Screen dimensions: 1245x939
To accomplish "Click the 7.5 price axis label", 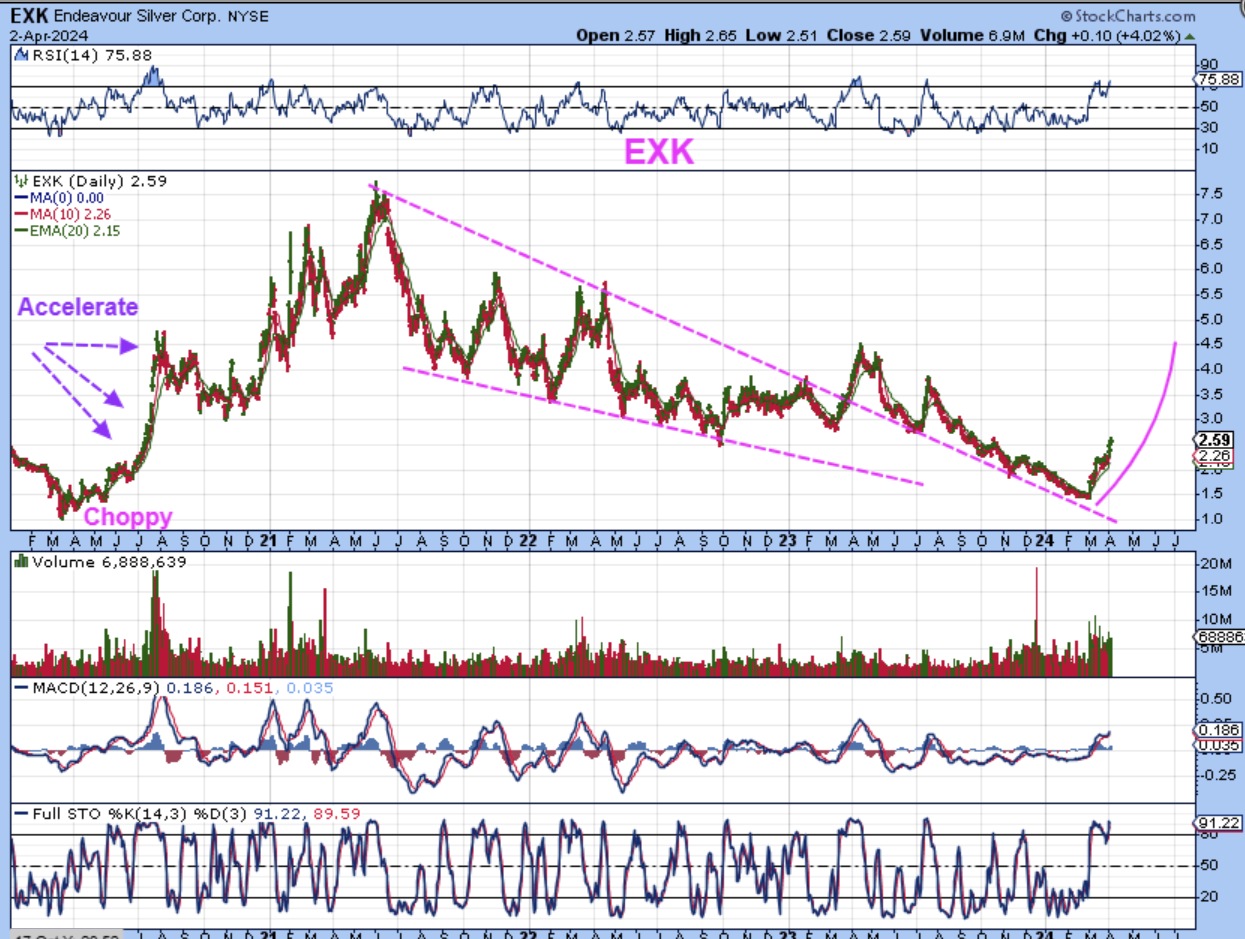I will click(1212, 194).
